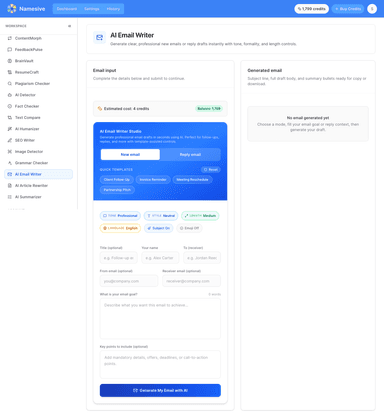Click the Buy Credits button

pos(348,9)
